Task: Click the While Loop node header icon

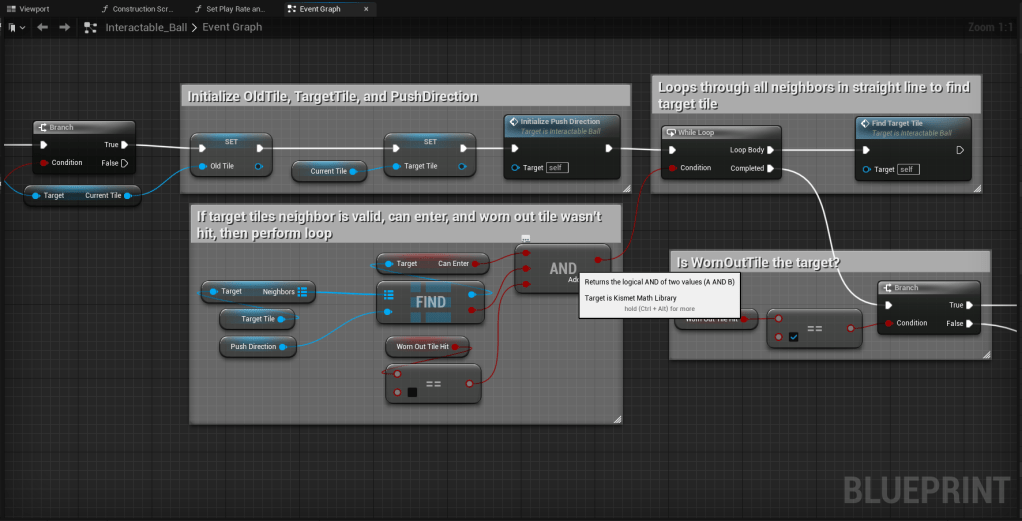Action: click(669, 132)
